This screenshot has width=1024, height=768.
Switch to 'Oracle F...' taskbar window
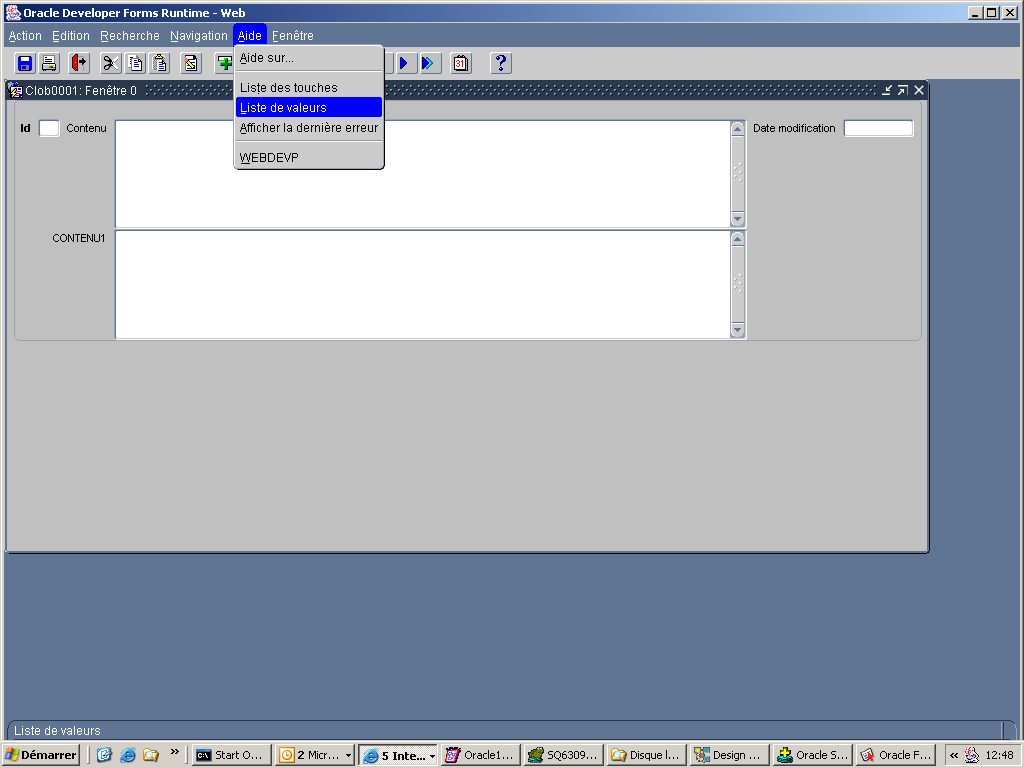(896, 755)
